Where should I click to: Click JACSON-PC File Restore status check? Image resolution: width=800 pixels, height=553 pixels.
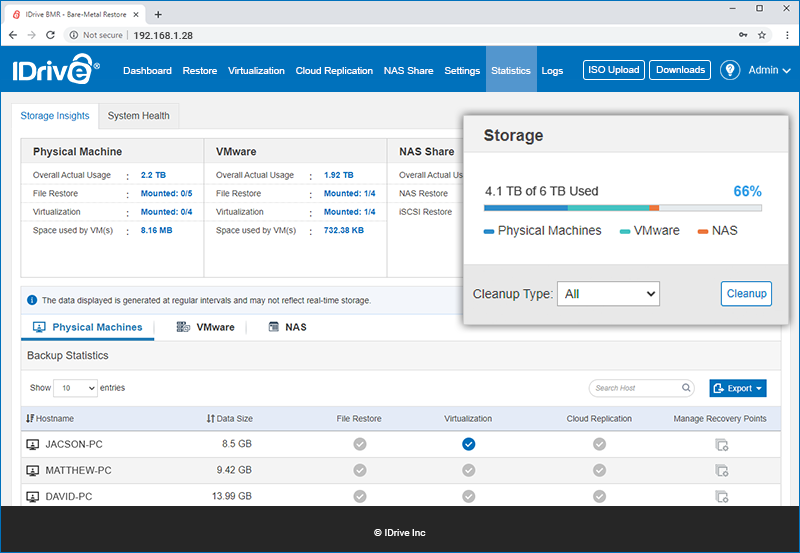pyautogui.click(x=360, y=444)
